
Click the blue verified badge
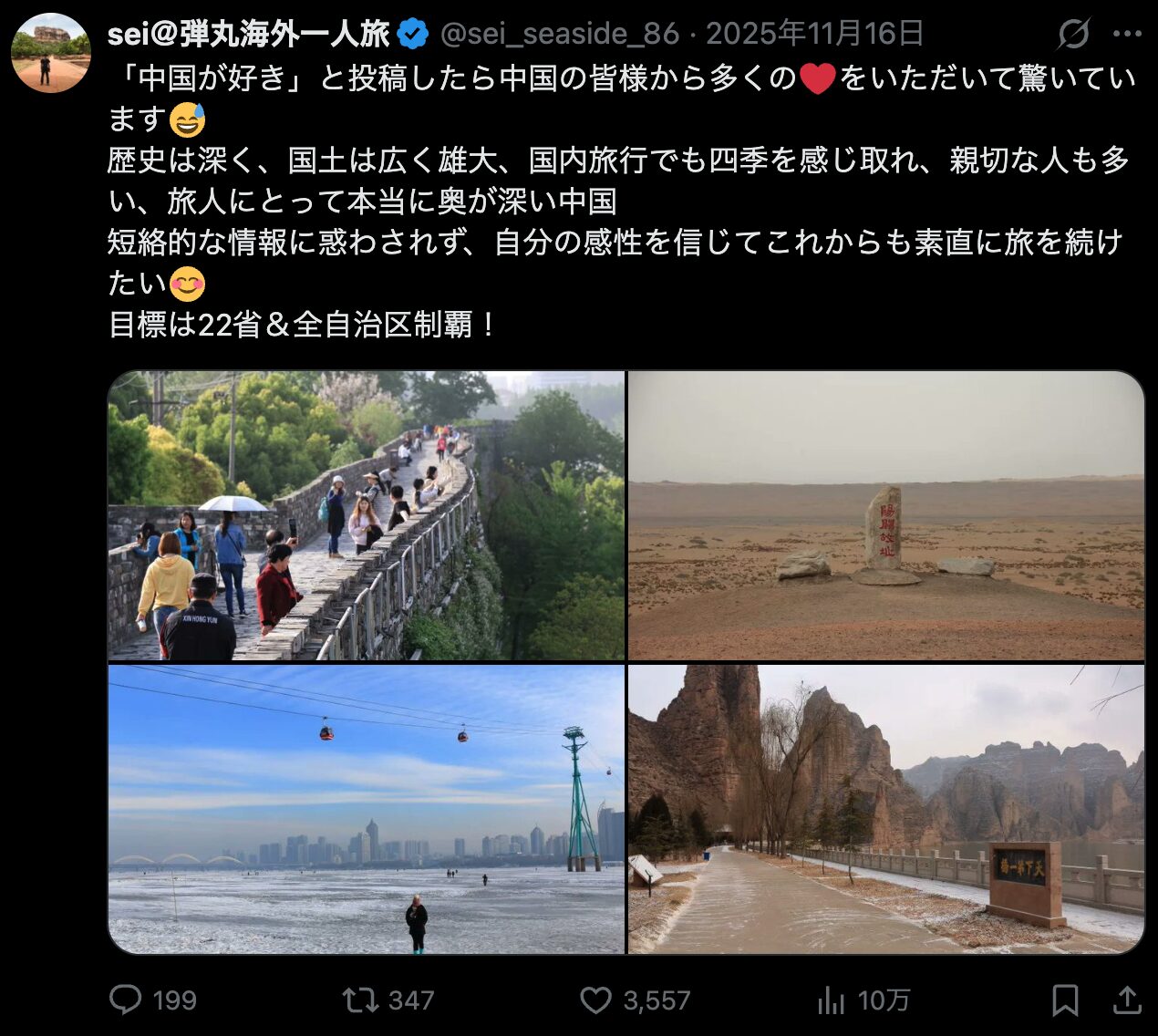[x=414, y=35]
